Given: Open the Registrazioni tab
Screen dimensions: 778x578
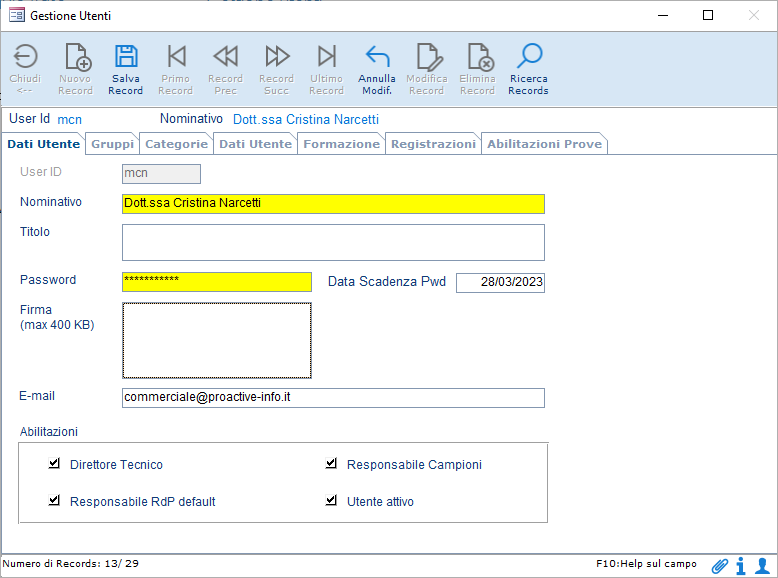Looking at the screenshot, I should [433, 144].
